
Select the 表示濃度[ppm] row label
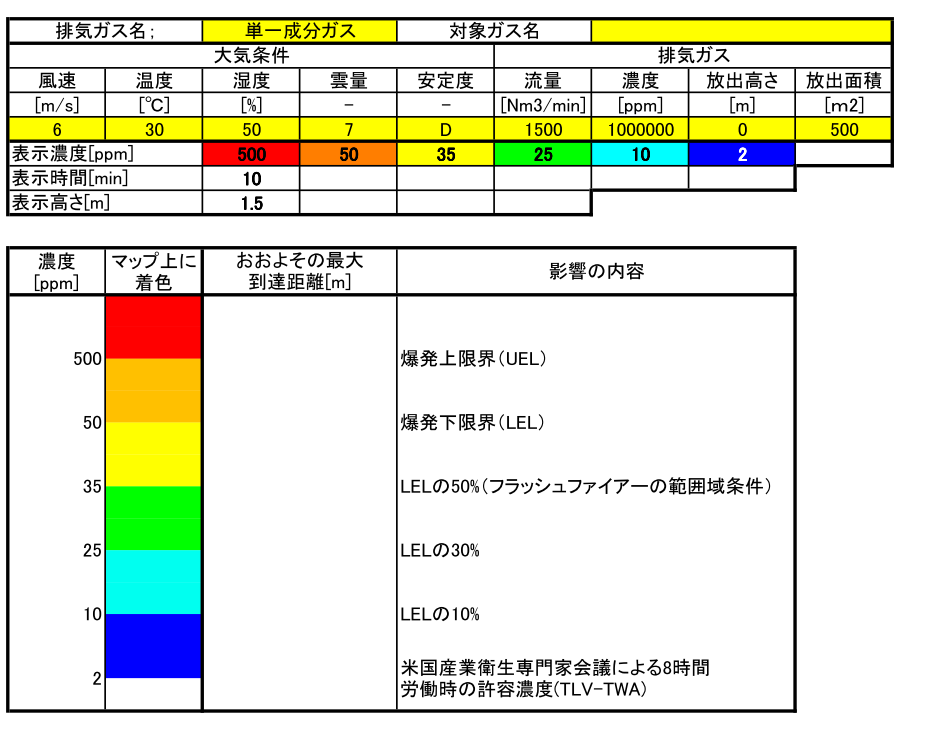click(106, 154)
